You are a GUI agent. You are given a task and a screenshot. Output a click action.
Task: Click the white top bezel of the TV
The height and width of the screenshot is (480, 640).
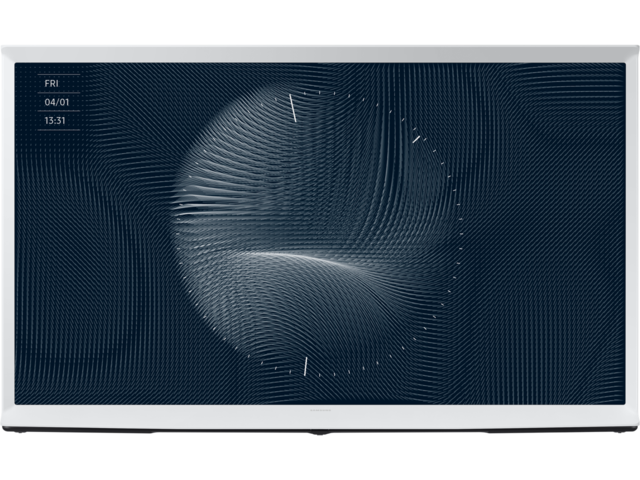[x=320, y=54]
